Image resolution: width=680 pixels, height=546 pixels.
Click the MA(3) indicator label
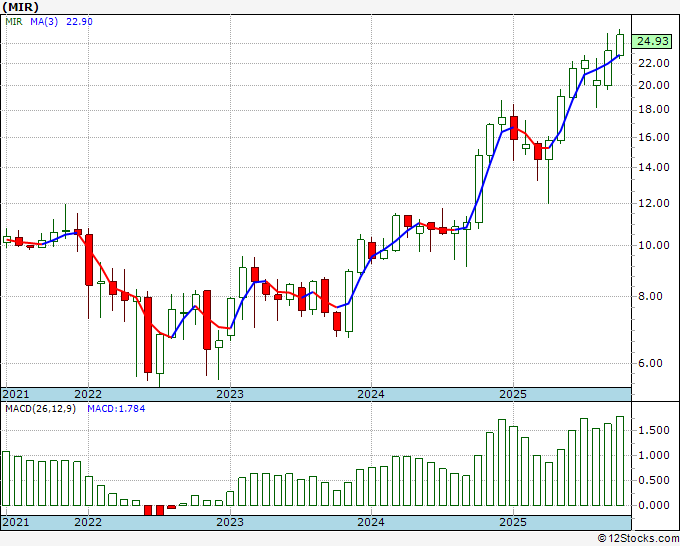click(x=44, y=22)
